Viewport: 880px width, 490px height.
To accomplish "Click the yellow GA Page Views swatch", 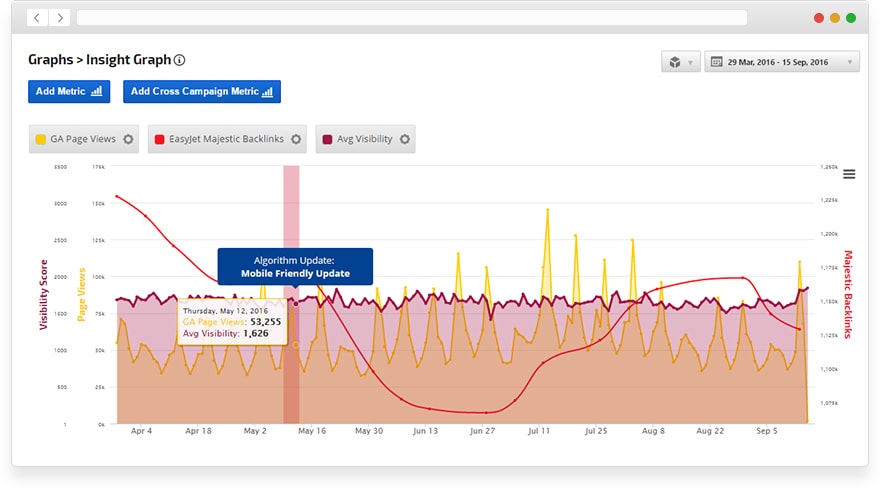I will (41, 139).
